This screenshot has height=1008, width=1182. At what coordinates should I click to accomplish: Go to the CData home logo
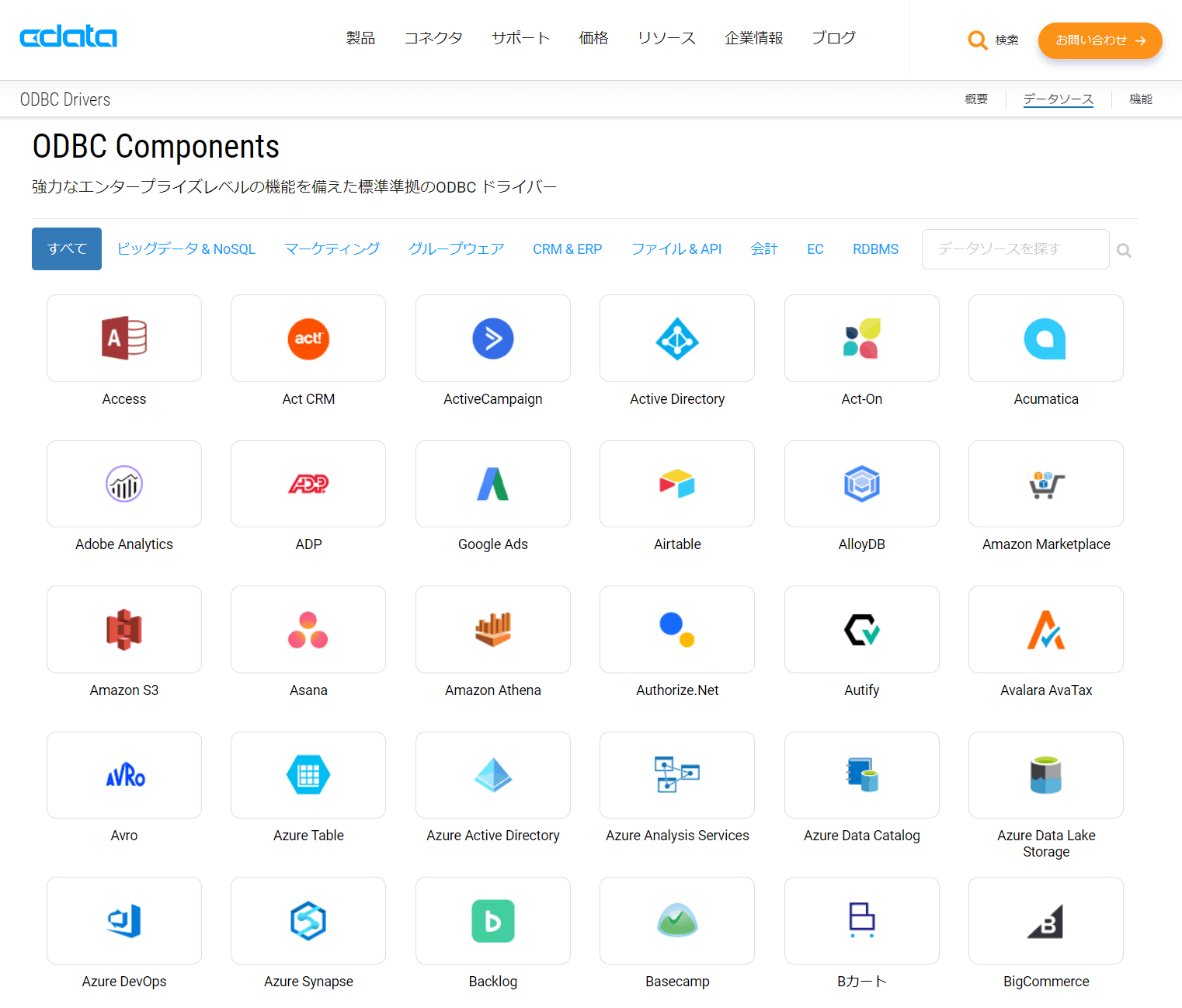coord(68,36)
